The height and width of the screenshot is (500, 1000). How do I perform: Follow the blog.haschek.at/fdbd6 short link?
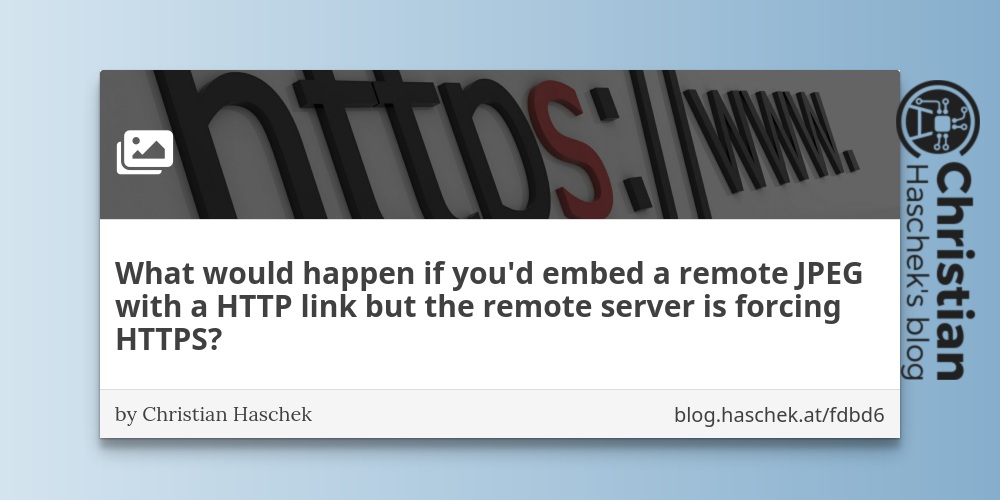[x=779, y=415]
